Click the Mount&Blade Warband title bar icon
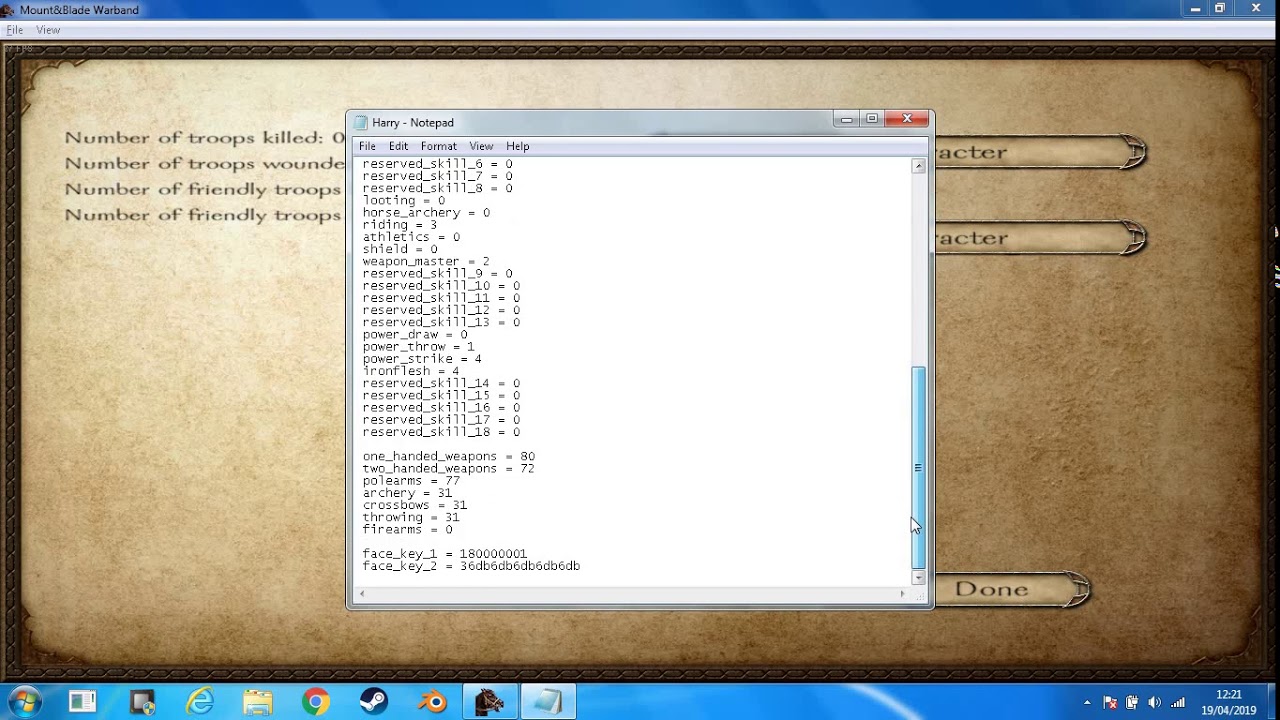Viewport: 1280px width, 720px height. click(8, 10)
